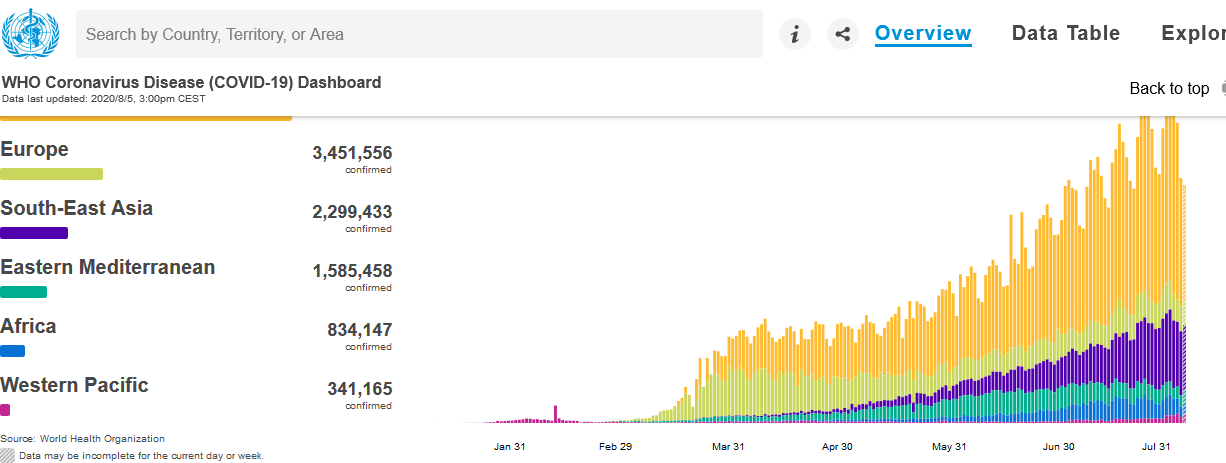Click the magenta spike bar in mid-February
This screenshot has height=463, width=1226.
(x=555, y=414)
